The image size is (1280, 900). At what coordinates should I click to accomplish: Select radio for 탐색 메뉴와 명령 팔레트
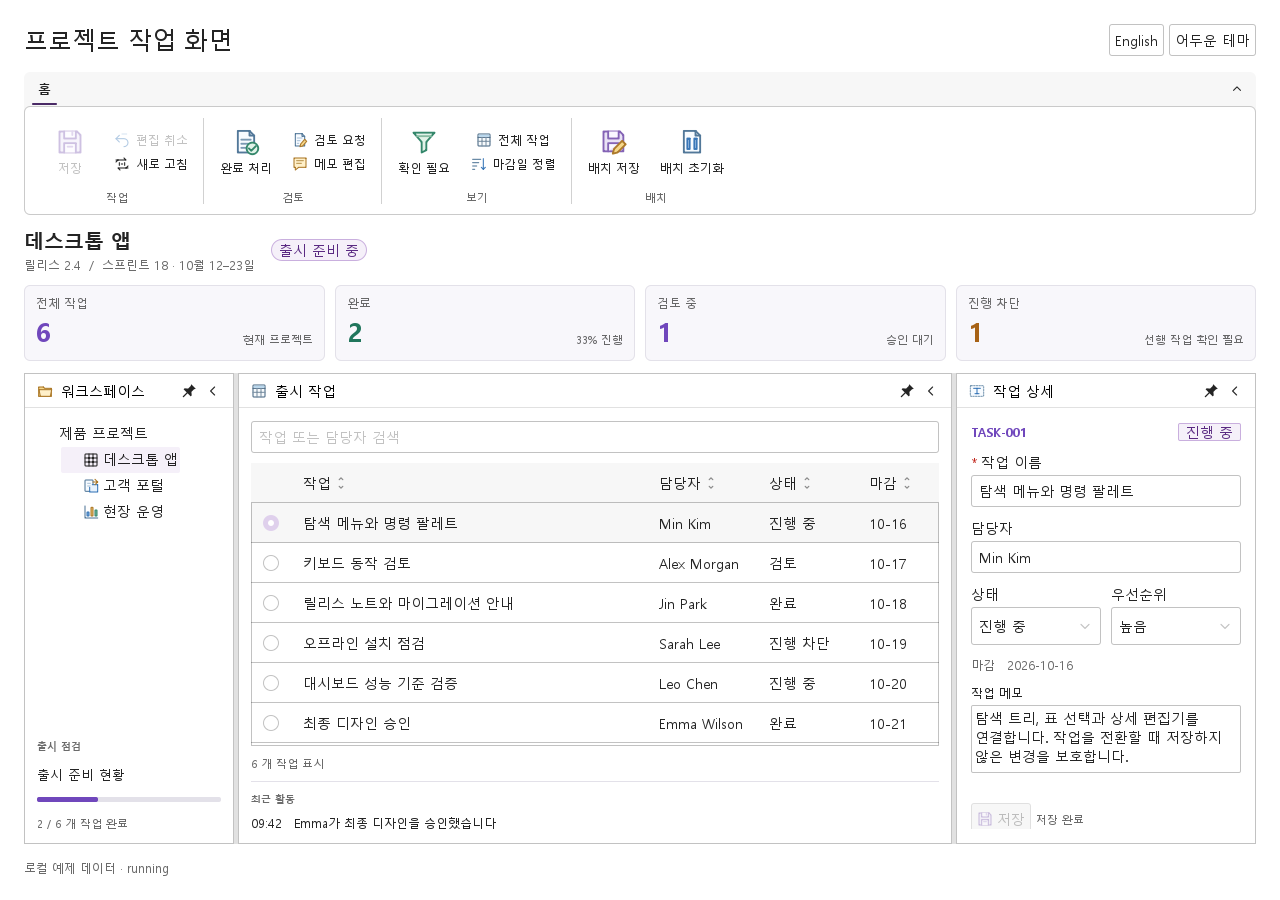(271, 523)
